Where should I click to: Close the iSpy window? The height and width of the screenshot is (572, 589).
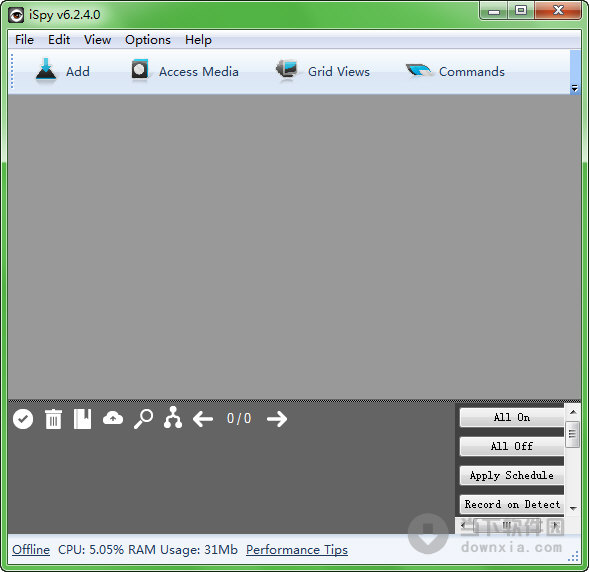click(558, 11)
